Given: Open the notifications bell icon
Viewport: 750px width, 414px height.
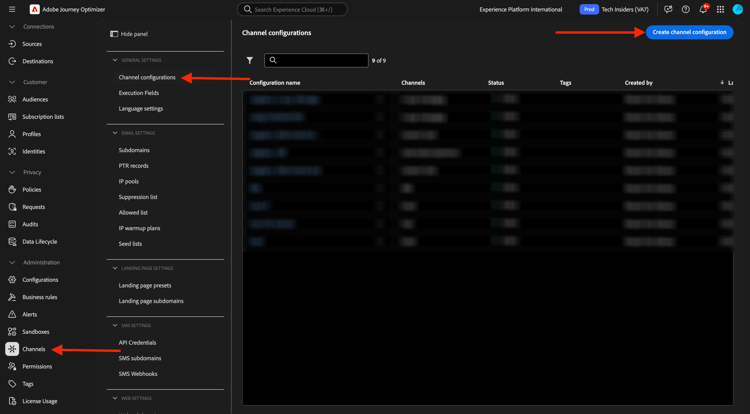Looking at the screenshot, I should [x=703, y=9].
